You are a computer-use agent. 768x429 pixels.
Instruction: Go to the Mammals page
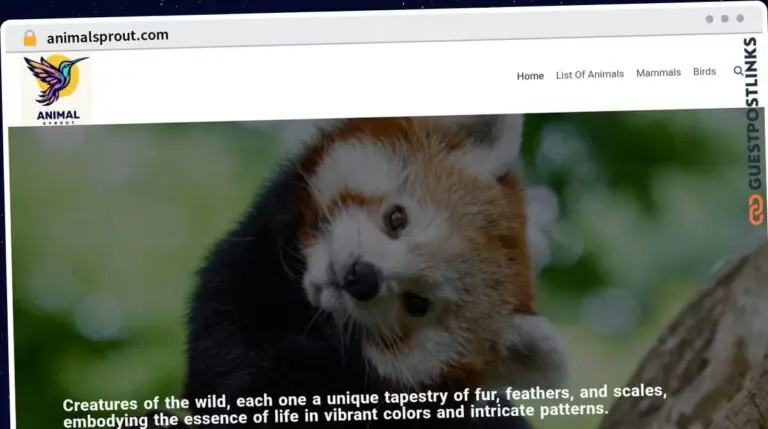(x=658, y=73)
